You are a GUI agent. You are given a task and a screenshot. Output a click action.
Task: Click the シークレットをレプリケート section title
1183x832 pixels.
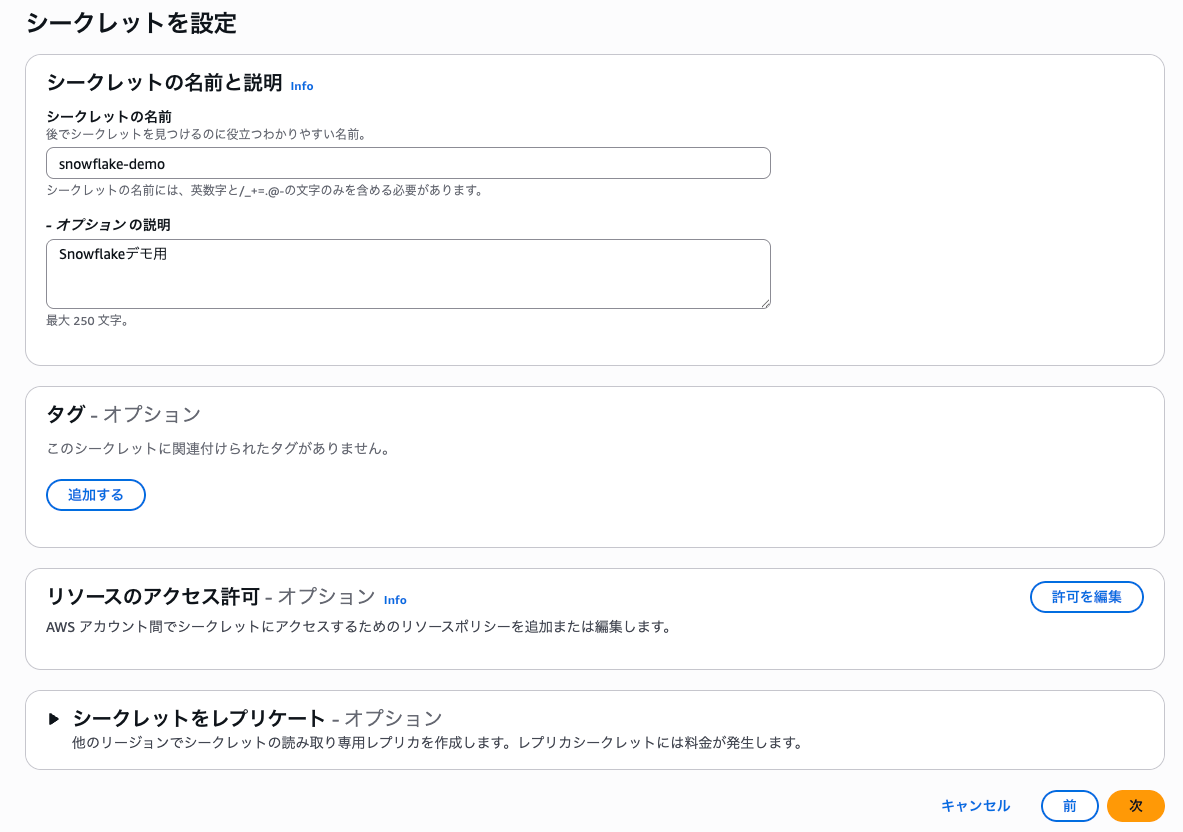199,718
